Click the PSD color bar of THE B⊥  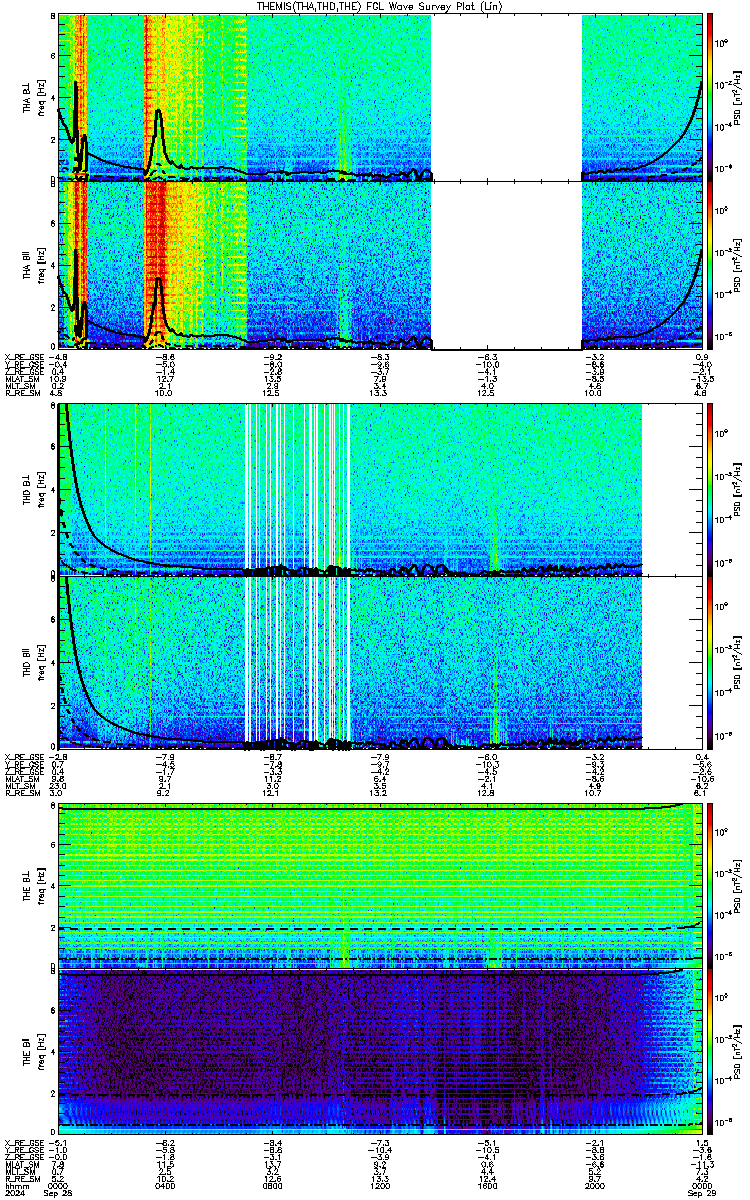(711, 886)
